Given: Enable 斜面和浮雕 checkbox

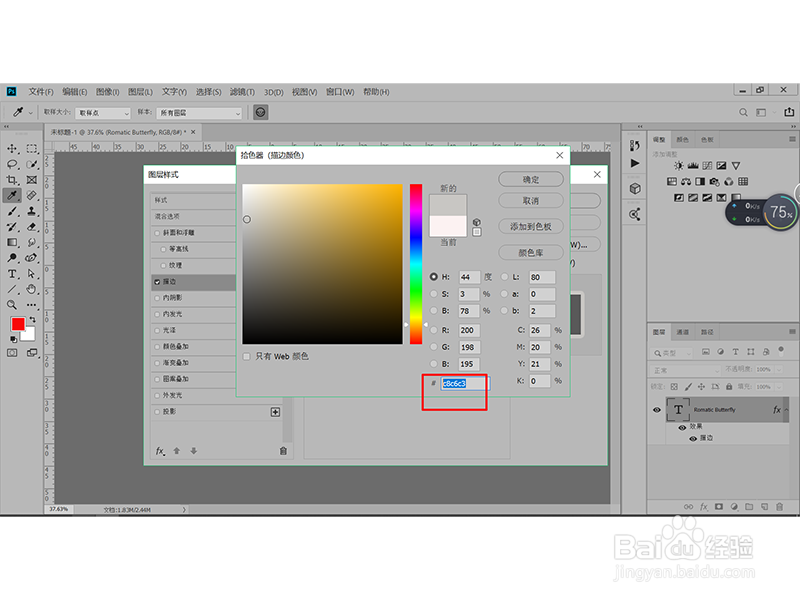Looking at the screenshot, I should pos(157,233).
